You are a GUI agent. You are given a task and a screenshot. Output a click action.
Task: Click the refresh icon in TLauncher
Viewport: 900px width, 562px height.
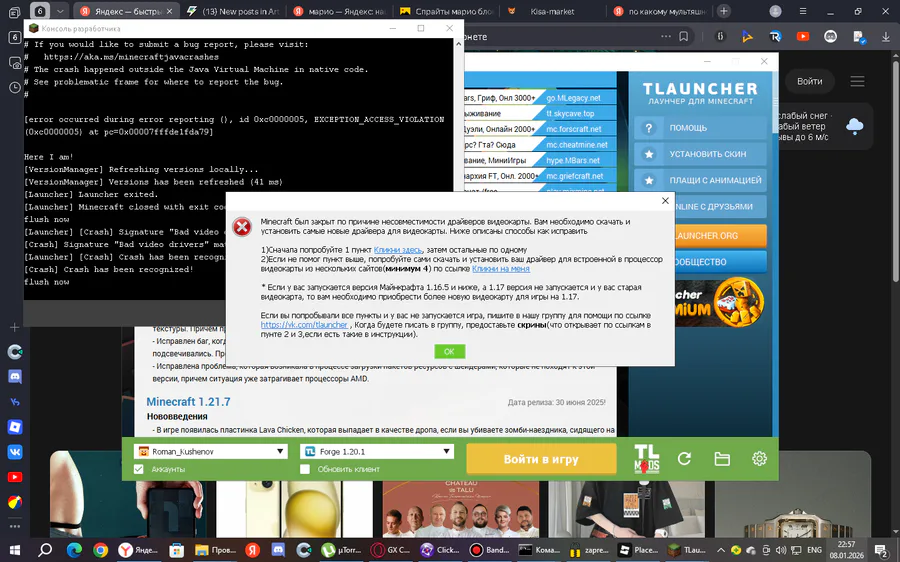(x=684, y=459)
